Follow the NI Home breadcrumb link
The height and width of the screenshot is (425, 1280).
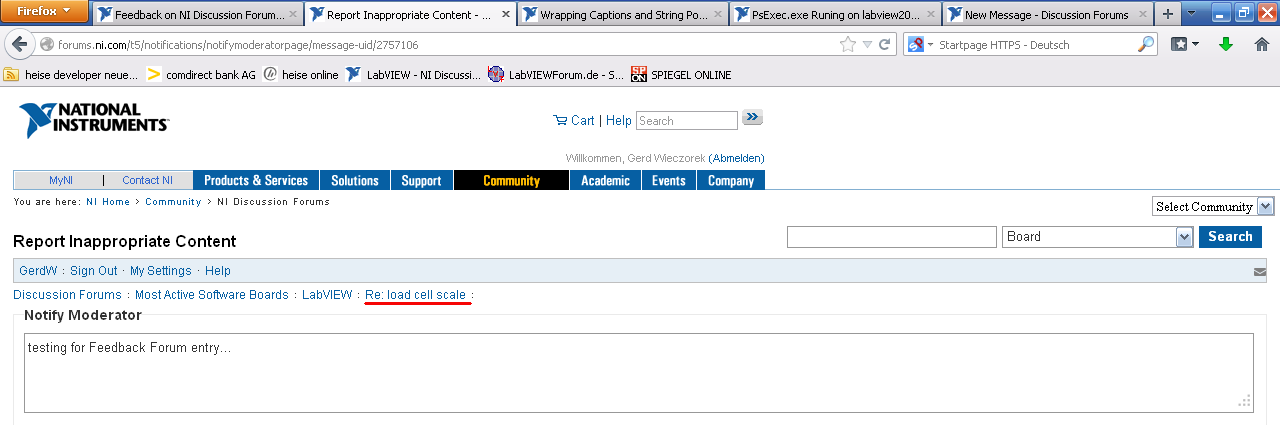(x=108, y=202)
